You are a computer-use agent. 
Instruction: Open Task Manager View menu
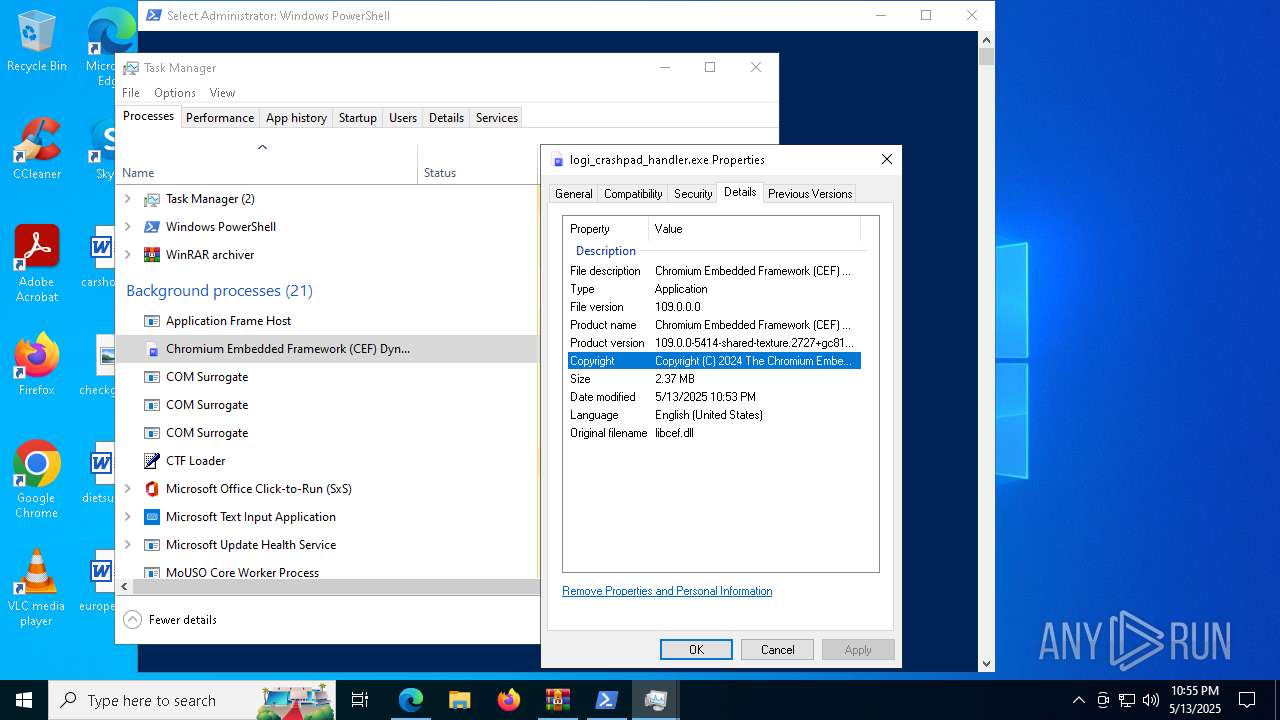pyautogui.click(x=222, y=93)
